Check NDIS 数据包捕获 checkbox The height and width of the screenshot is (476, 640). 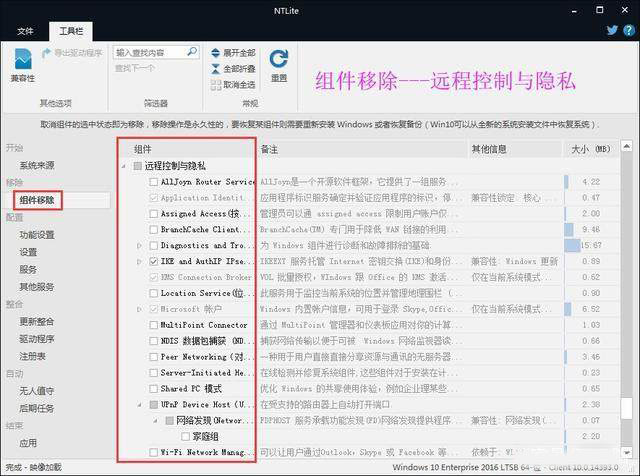point(153,341)
